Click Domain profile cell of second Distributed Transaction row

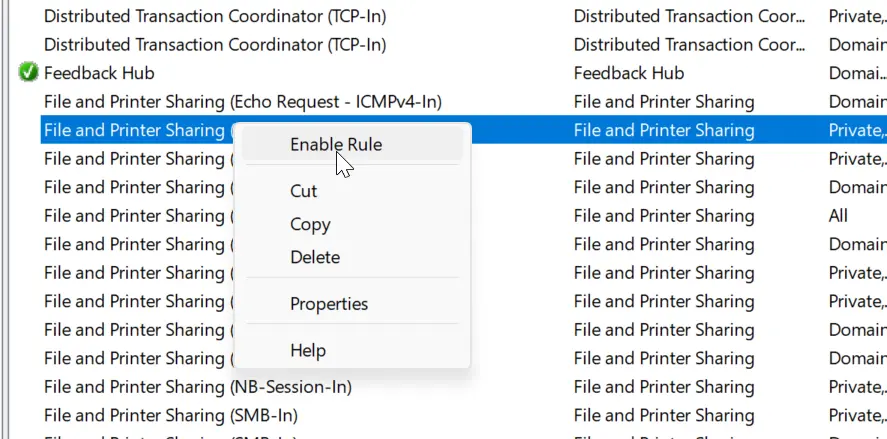point(858,45)
